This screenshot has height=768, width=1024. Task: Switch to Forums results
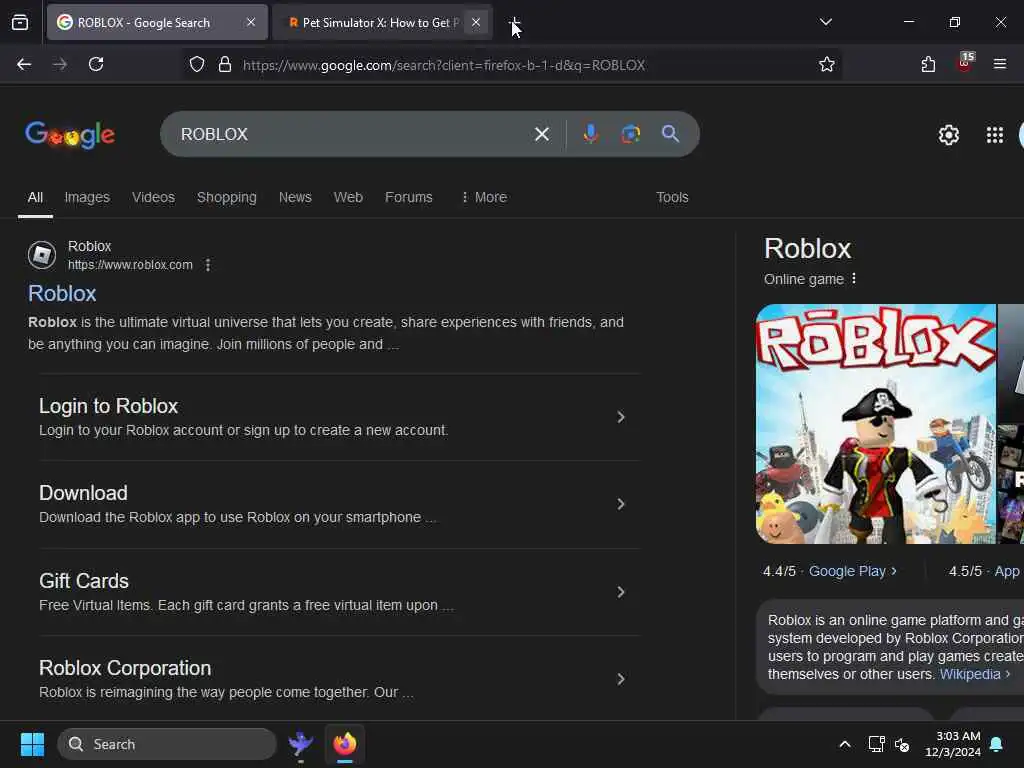click(409, 197)
